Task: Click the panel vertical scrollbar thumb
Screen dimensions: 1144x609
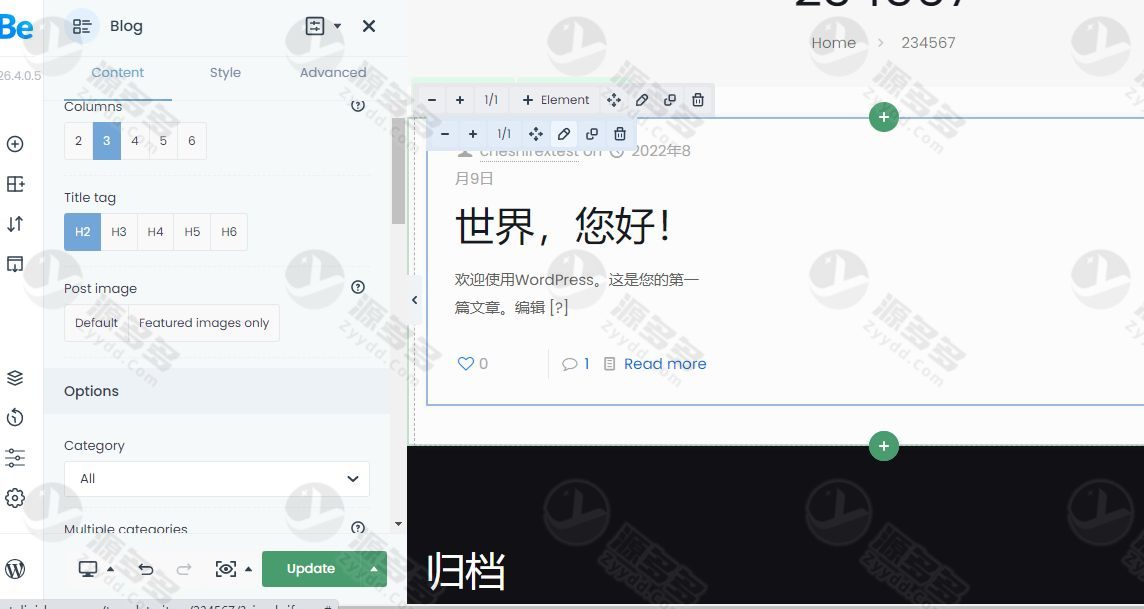Action: pos(398,171)
